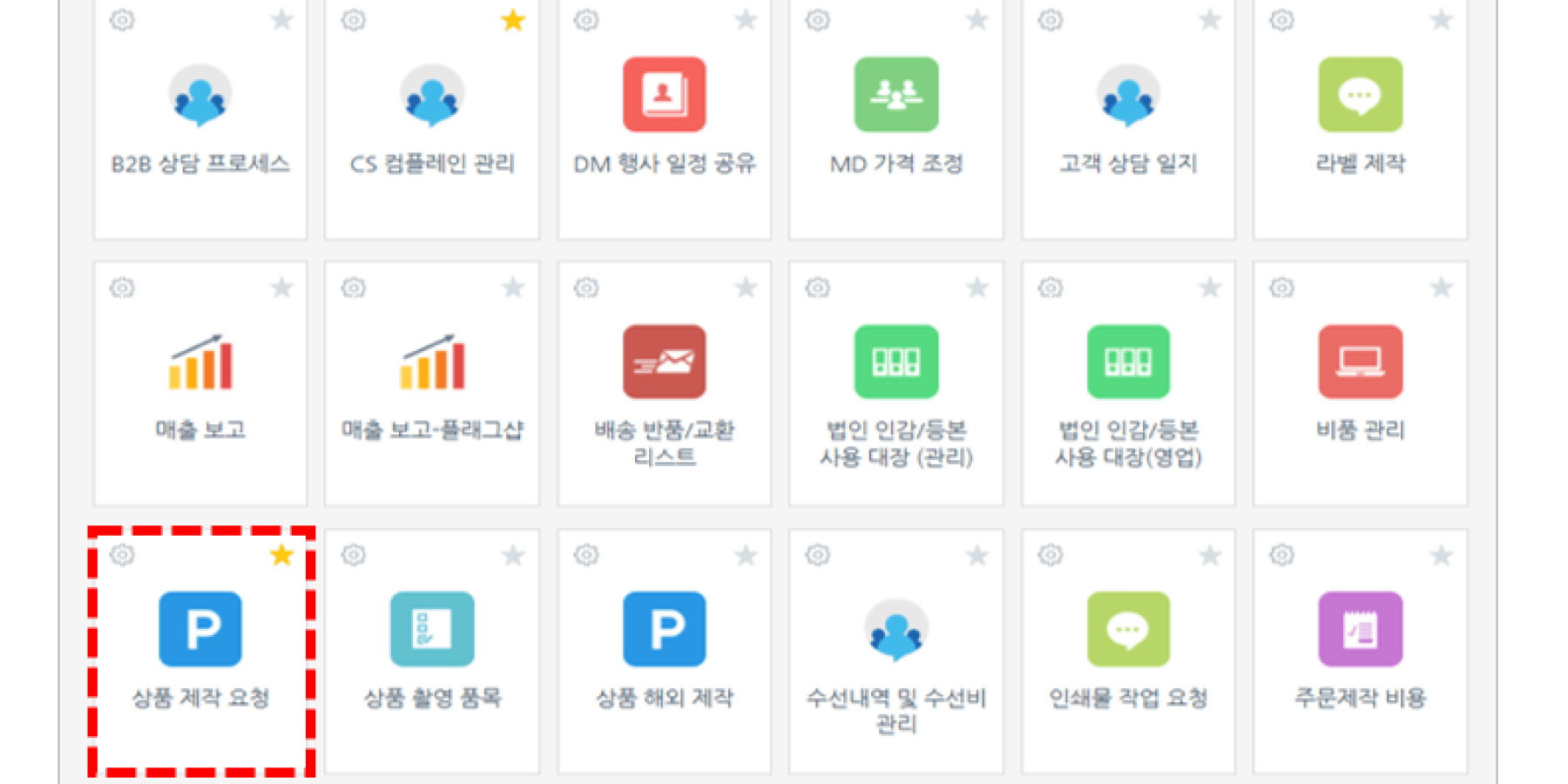Open settings gear on 배송 반품/교환 리스트 card
Image resolution: width=1568 pixels, height=784 pixels.
click(586, 287)
